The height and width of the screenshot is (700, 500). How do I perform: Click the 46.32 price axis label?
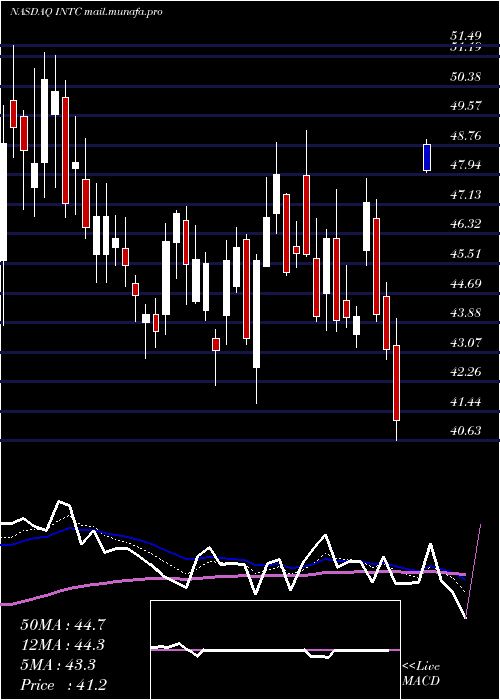[465, 224]
